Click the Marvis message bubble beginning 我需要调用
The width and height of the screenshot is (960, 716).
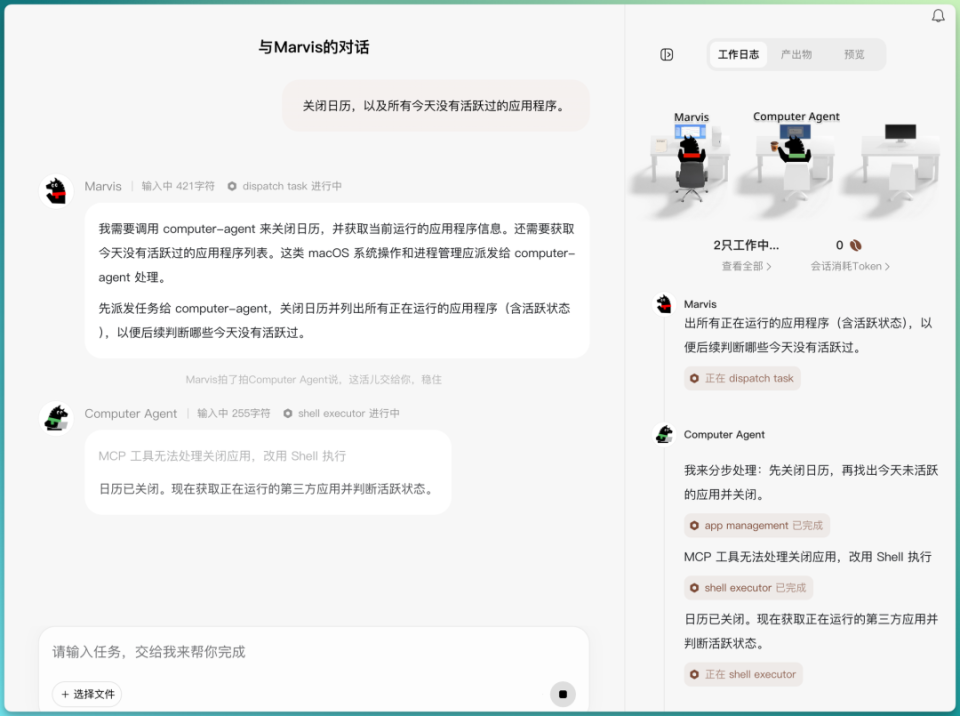[x=337, y=281]
